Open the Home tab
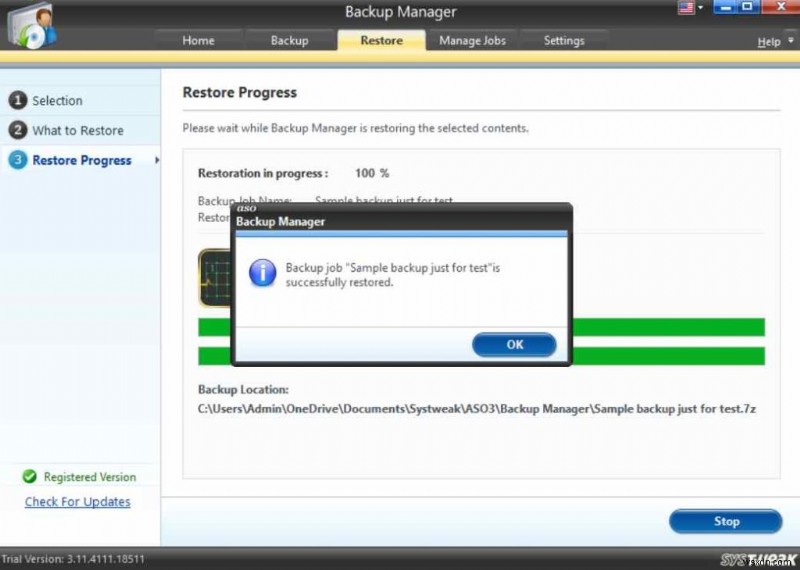The image size is (800, 570). coord(198,40)
